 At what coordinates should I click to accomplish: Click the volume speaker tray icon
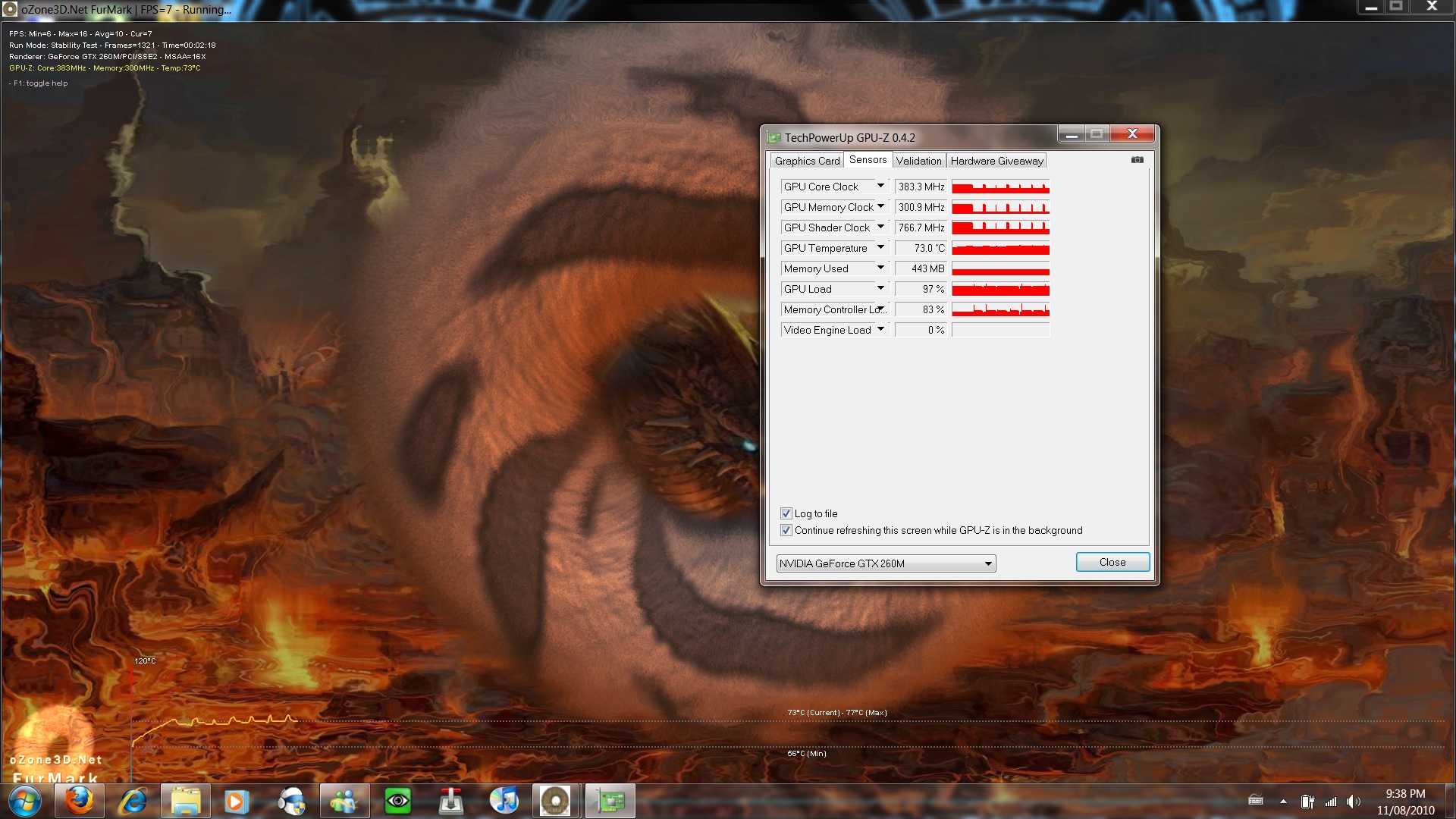(1354, 802)
